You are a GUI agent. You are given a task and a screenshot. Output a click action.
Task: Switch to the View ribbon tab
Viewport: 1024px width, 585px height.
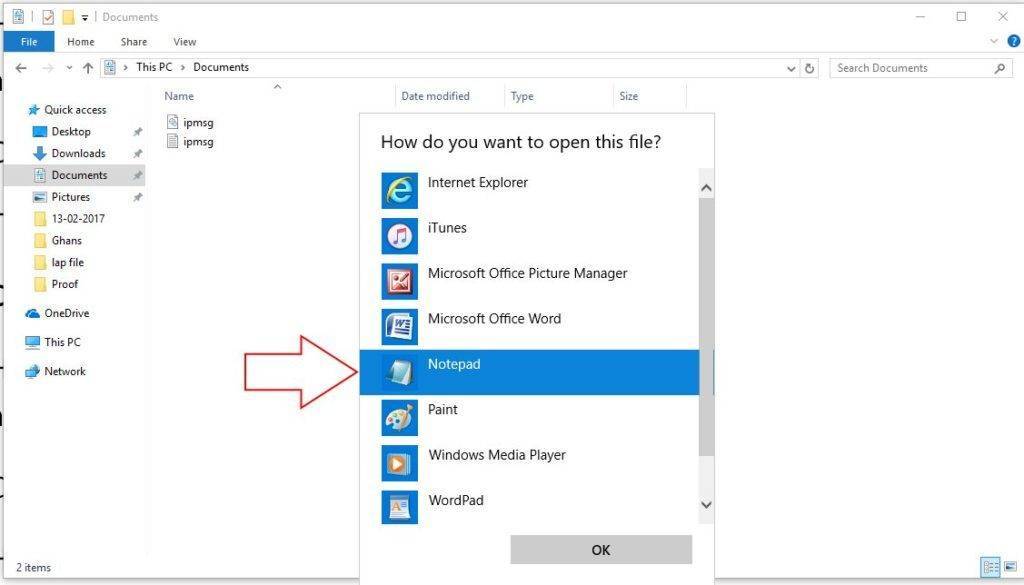[184, 42]
